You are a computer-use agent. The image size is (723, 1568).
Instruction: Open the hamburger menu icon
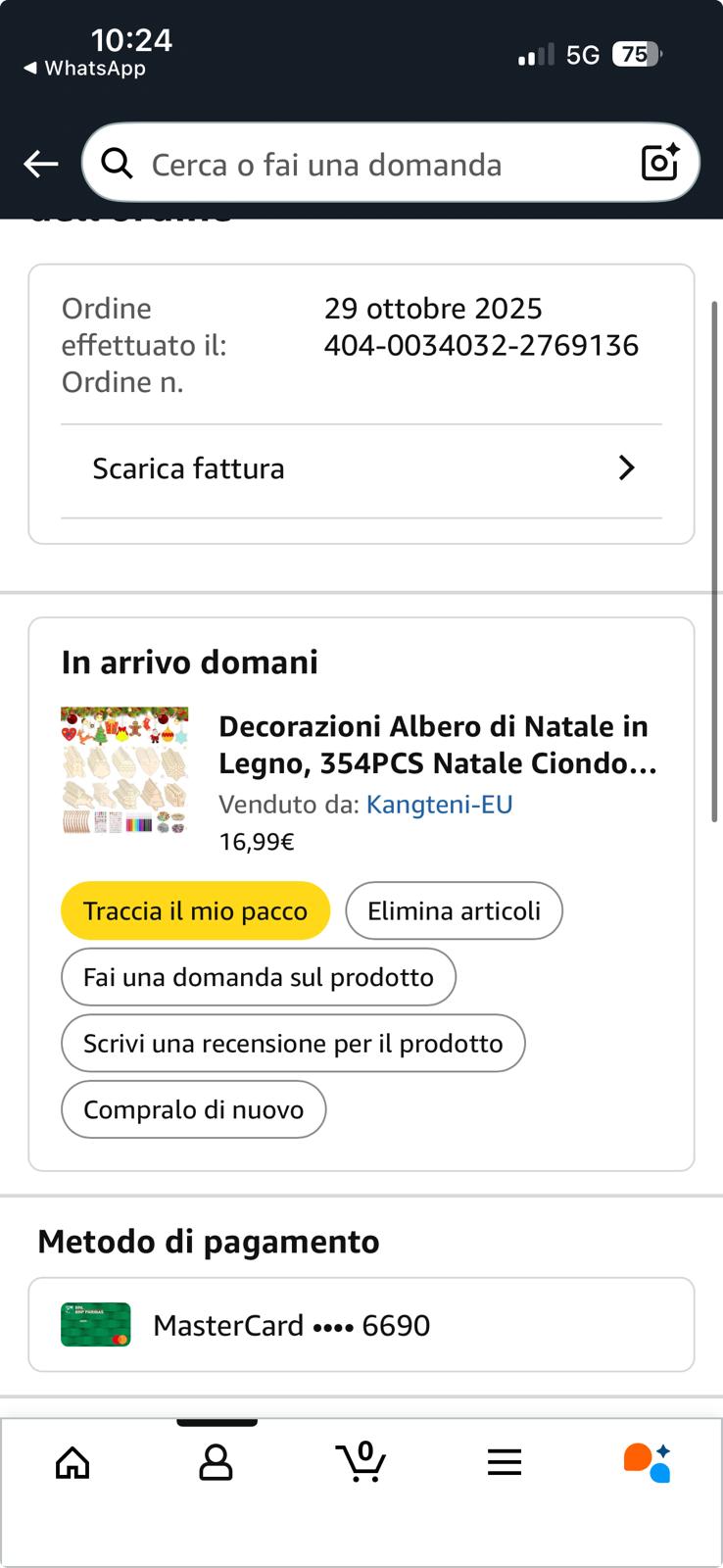click(x=505, y=1463)
